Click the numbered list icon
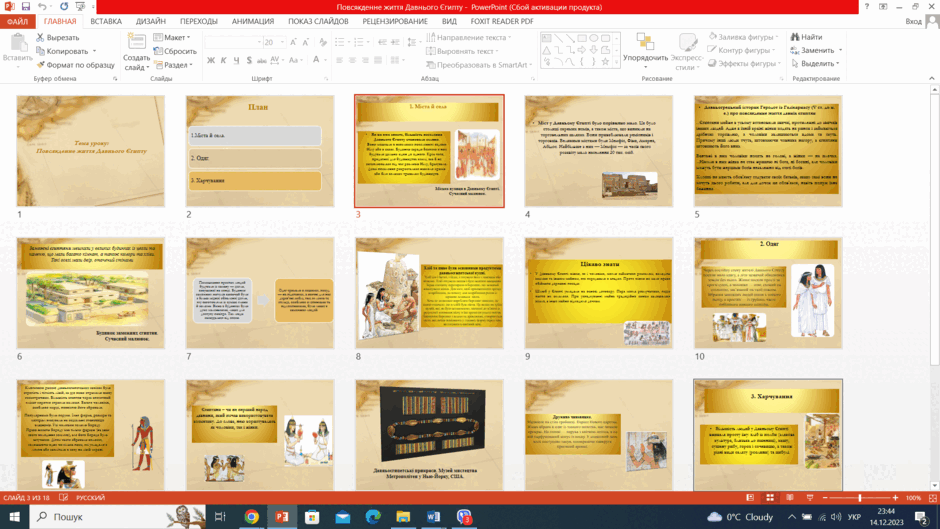The image size is (940, 529). 358,42
